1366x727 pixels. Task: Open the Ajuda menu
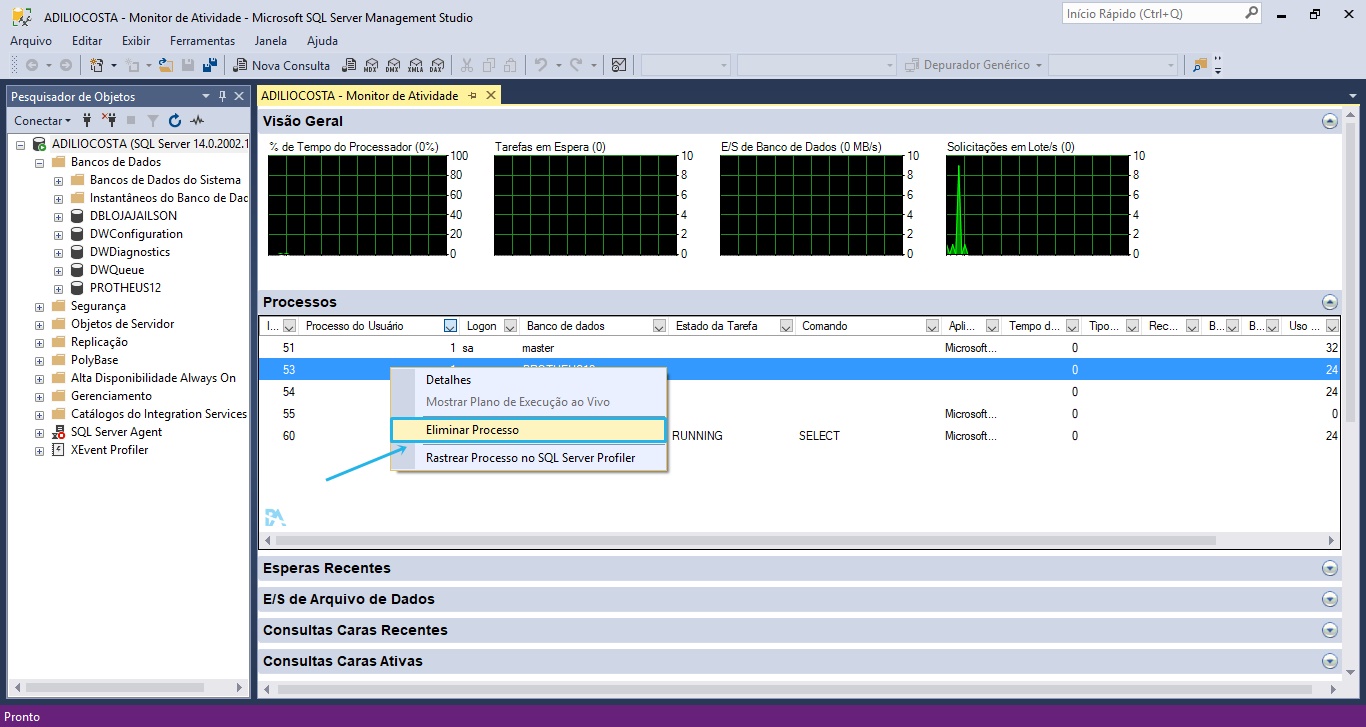click(x=322, y=41)
